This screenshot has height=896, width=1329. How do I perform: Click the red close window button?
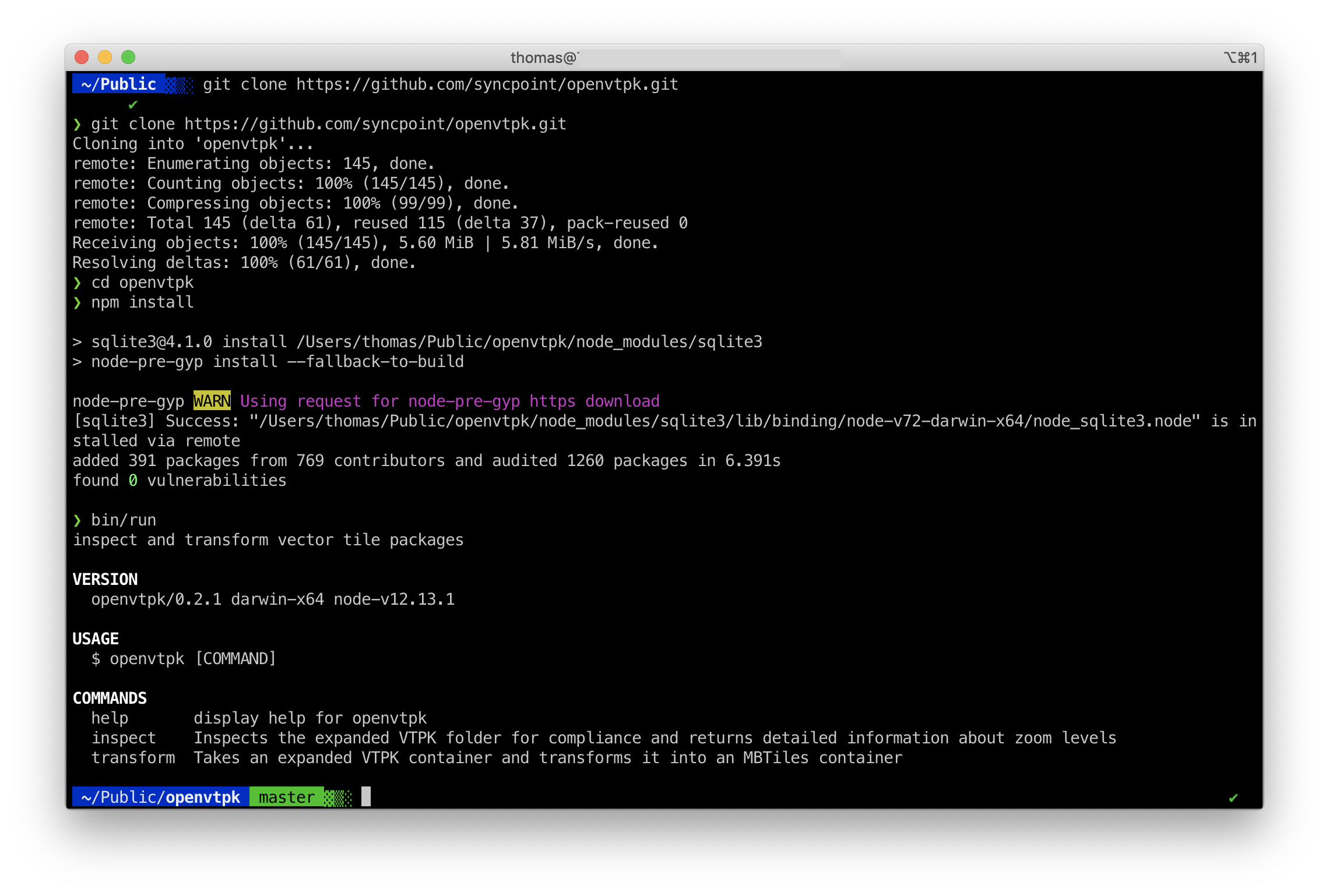click(82, 57)
